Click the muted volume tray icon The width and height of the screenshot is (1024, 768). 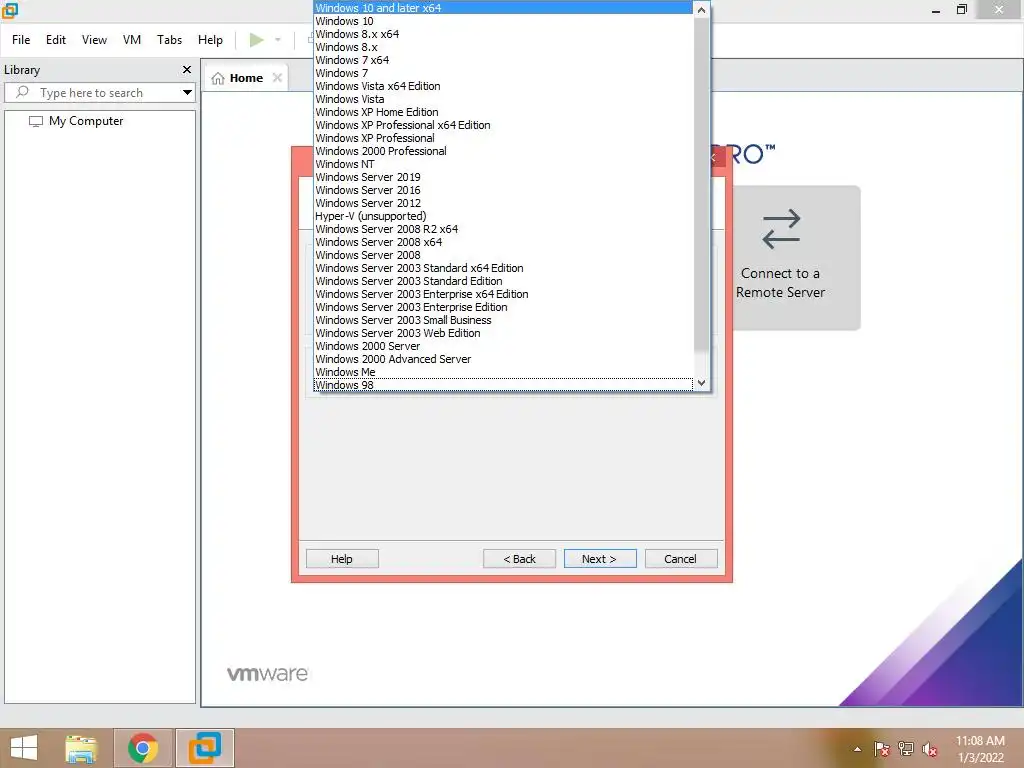[x=930, y=749]
